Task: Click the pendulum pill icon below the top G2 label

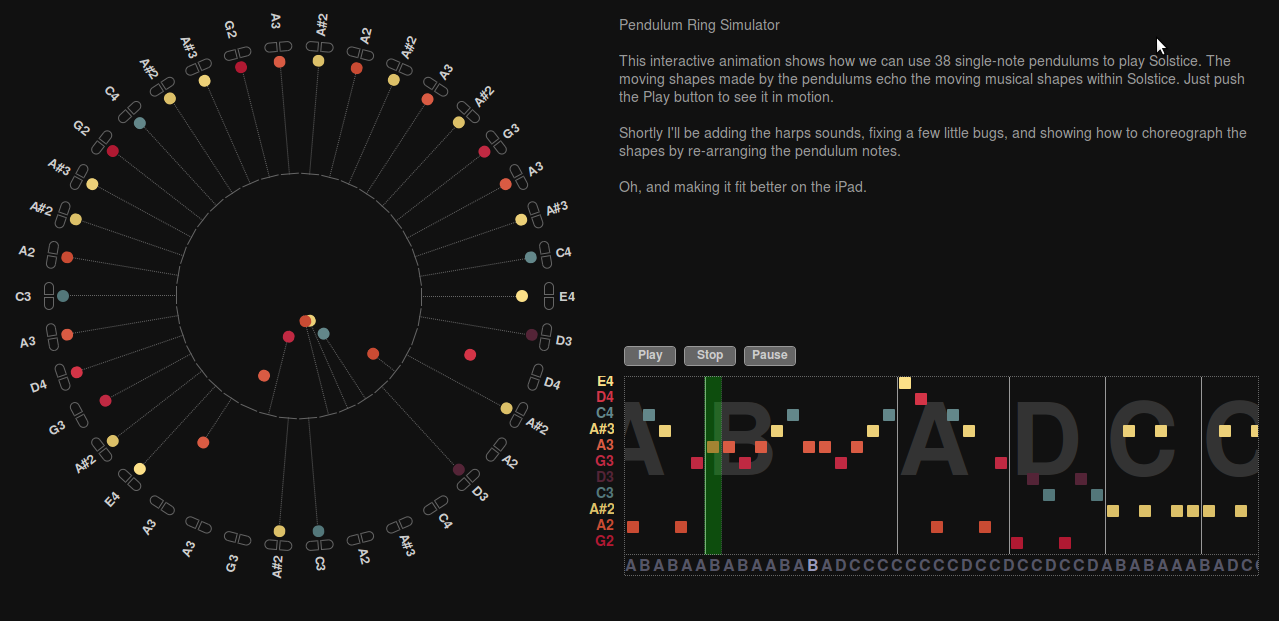Action: coord(238,53)
